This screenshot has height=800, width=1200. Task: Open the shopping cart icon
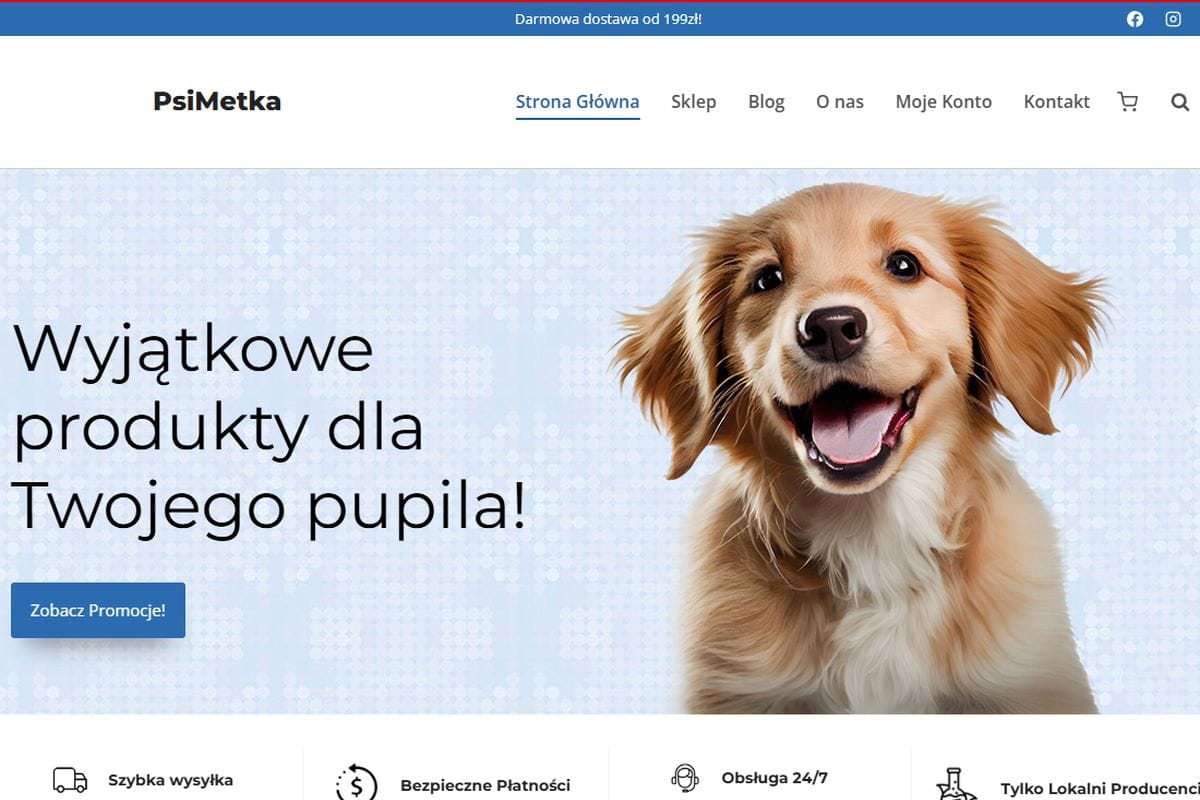(x=1128, y=102)
